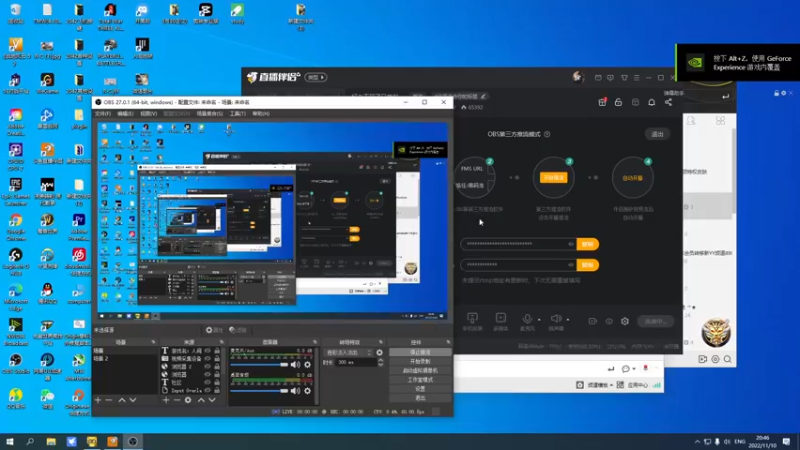Mute the desktop audio speaker icon
Viewport: 800px width, 450px height.
click(x=295, y=391)
